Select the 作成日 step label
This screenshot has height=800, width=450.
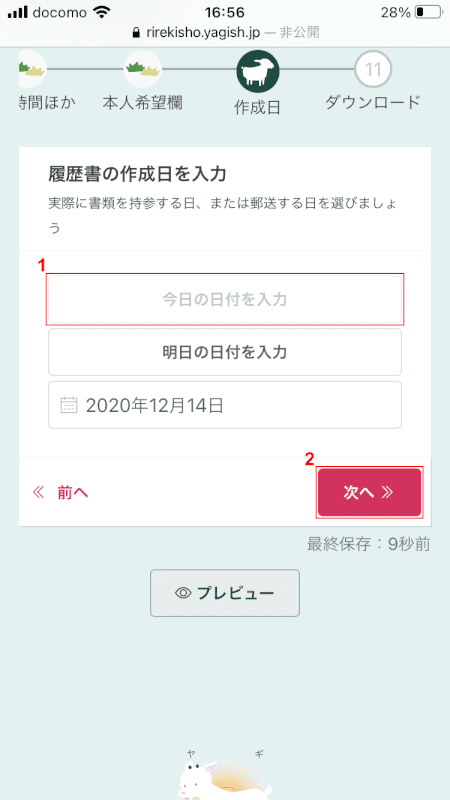[257, 107]
